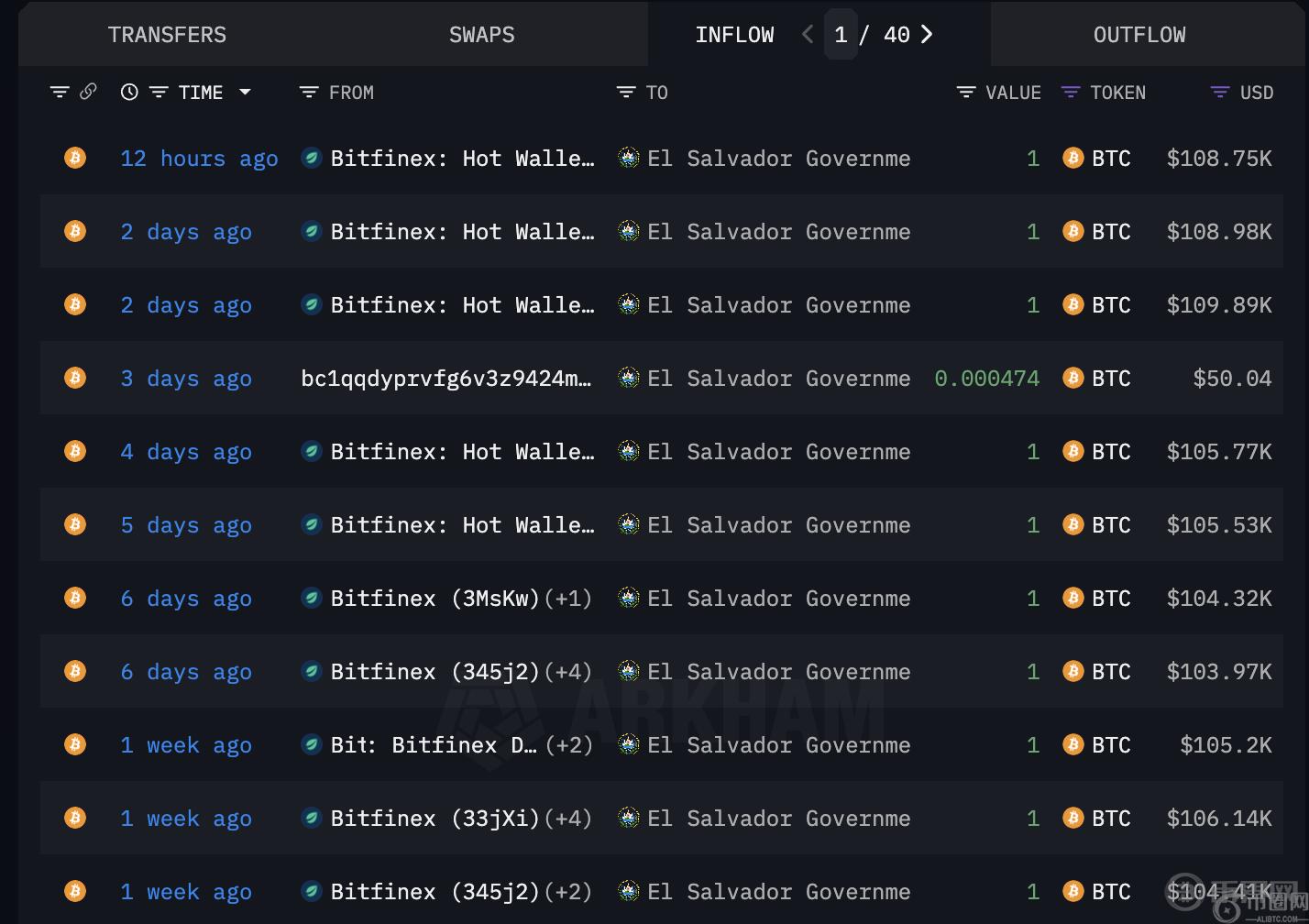Switch to the SWAPS tab
The width and height of the screenshot is (1309, 924).
tap(481, 35)
